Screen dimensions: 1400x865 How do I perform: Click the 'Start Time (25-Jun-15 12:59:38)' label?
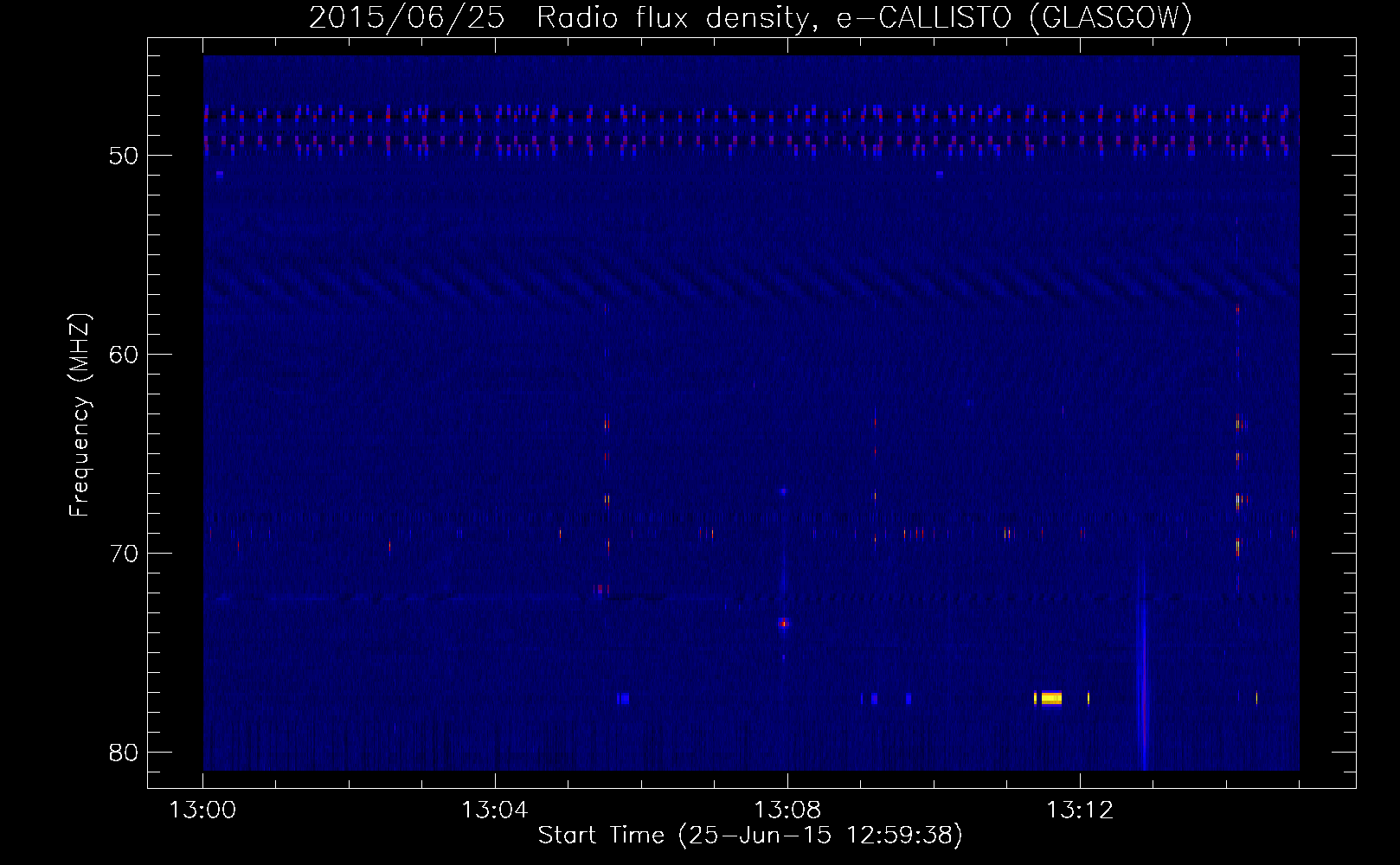750,836
